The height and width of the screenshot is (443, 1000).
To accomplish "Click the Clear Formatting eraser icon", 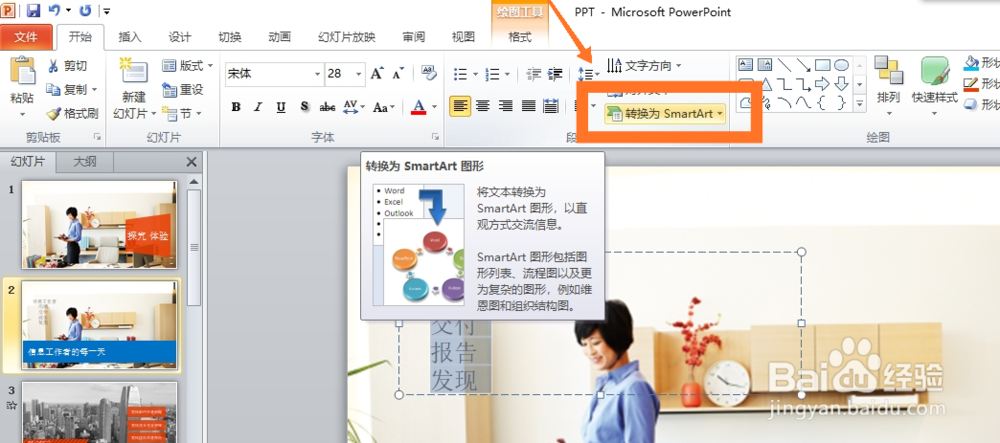I will coord(429,73).
